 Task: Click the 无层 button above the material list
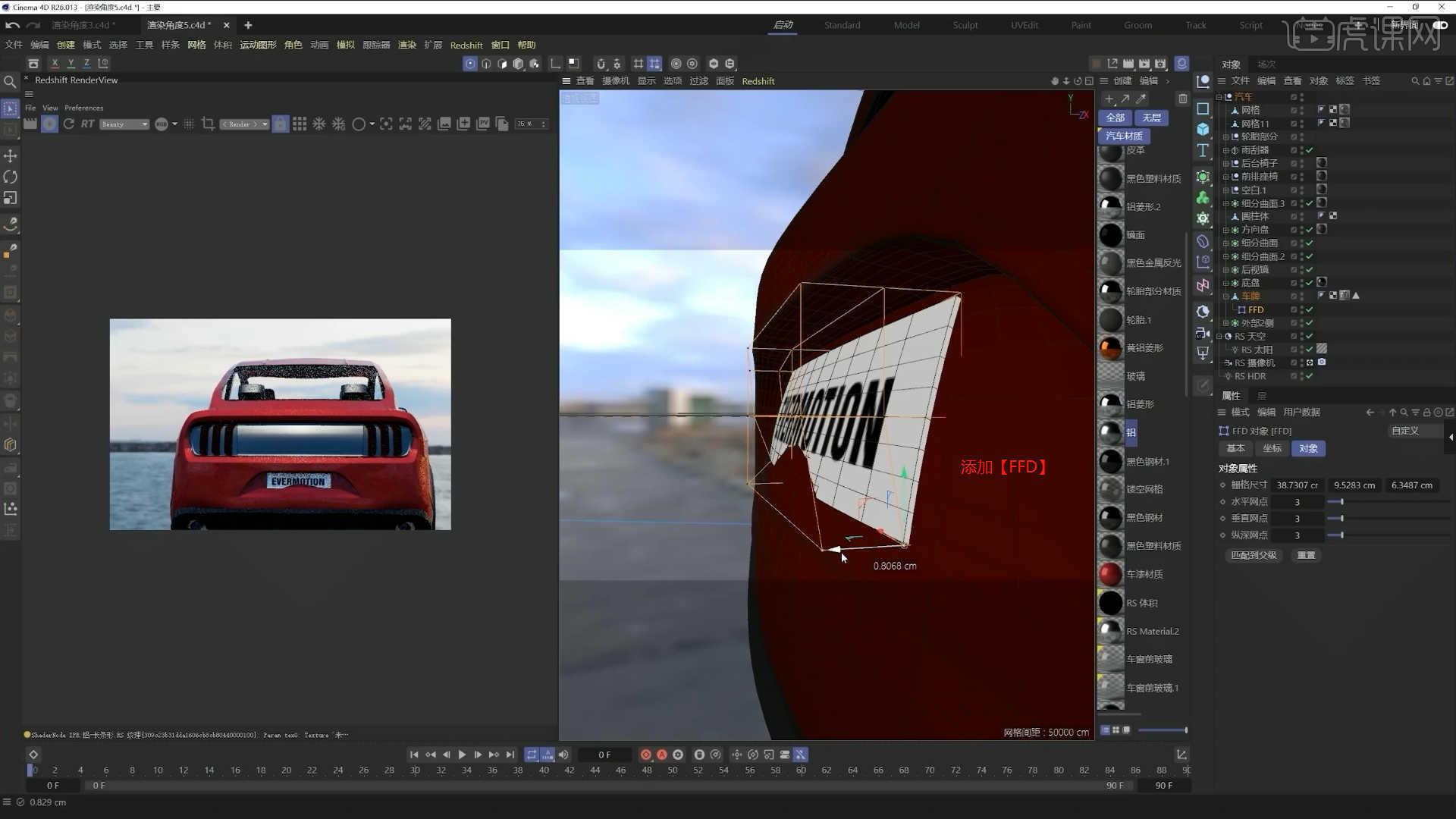[x=1151, y=118]
